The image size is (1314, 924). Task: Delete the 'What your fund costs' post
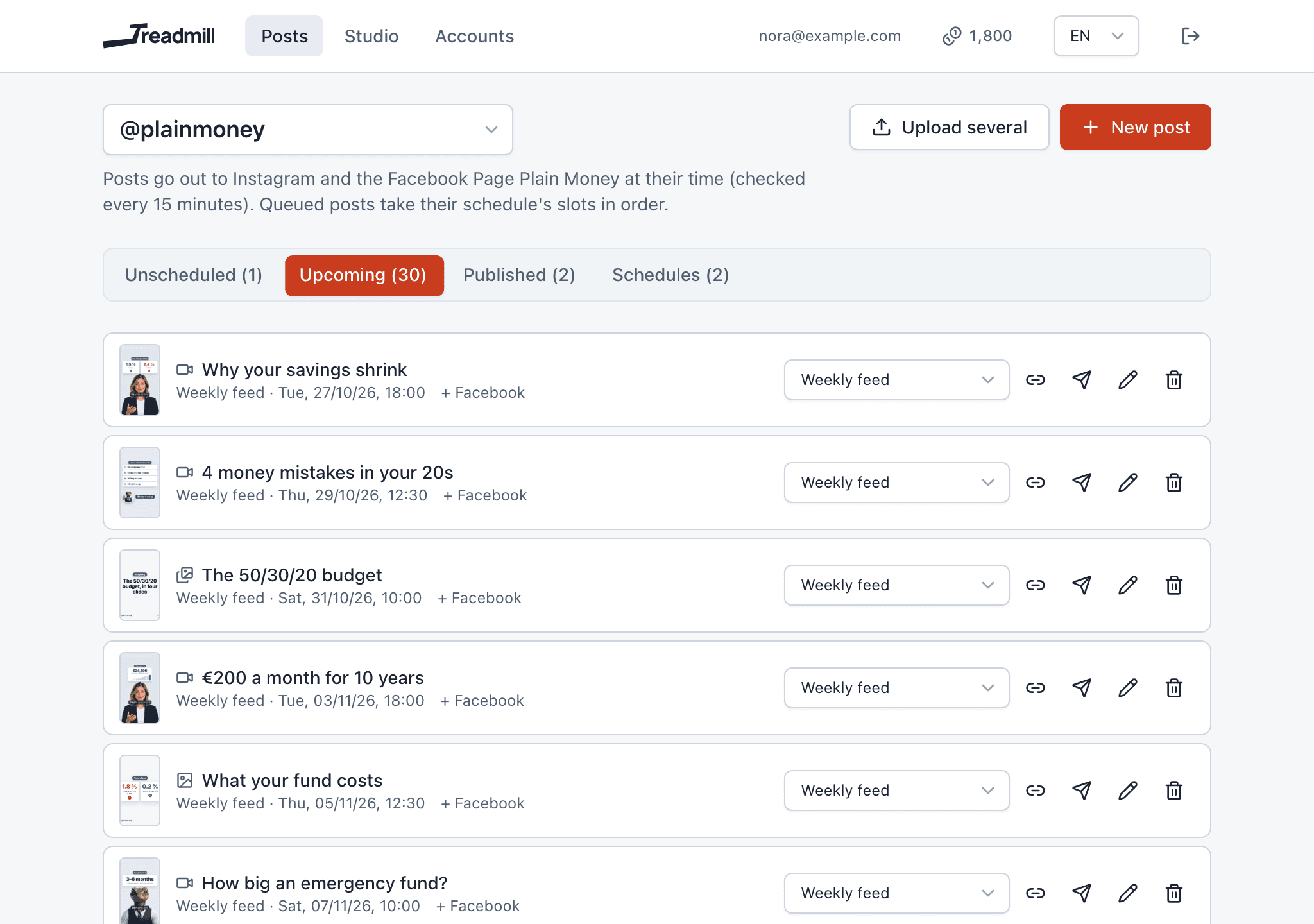click(1174, 791)
